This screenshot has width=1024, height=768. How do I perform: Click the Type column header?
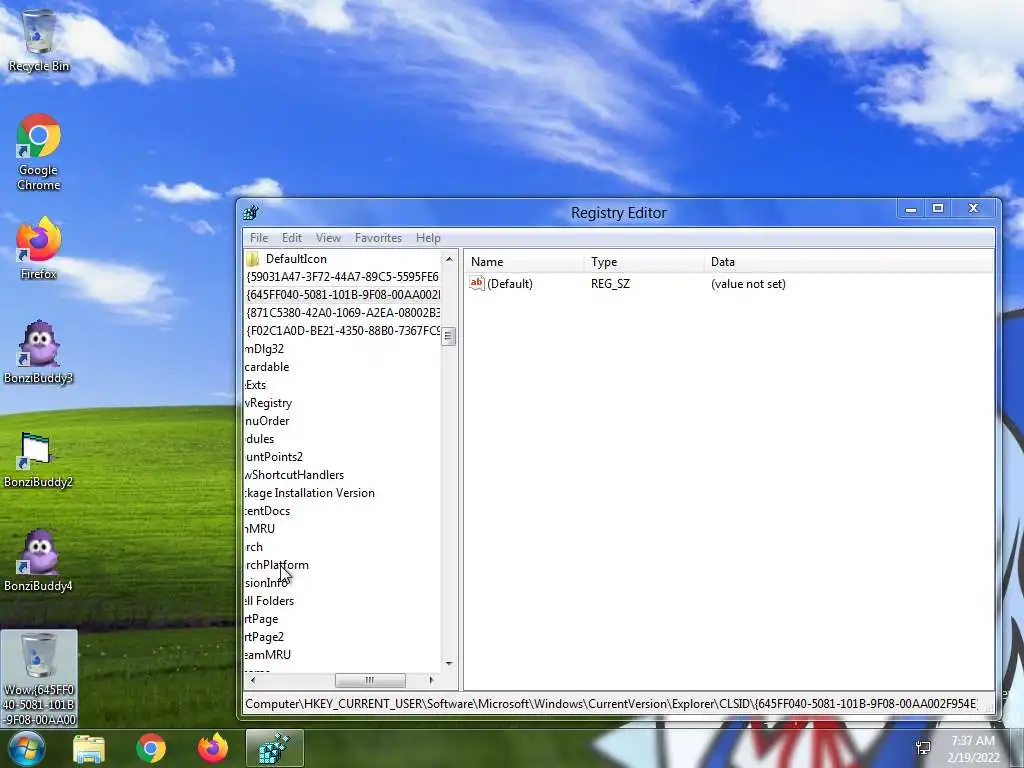(645, 261)
